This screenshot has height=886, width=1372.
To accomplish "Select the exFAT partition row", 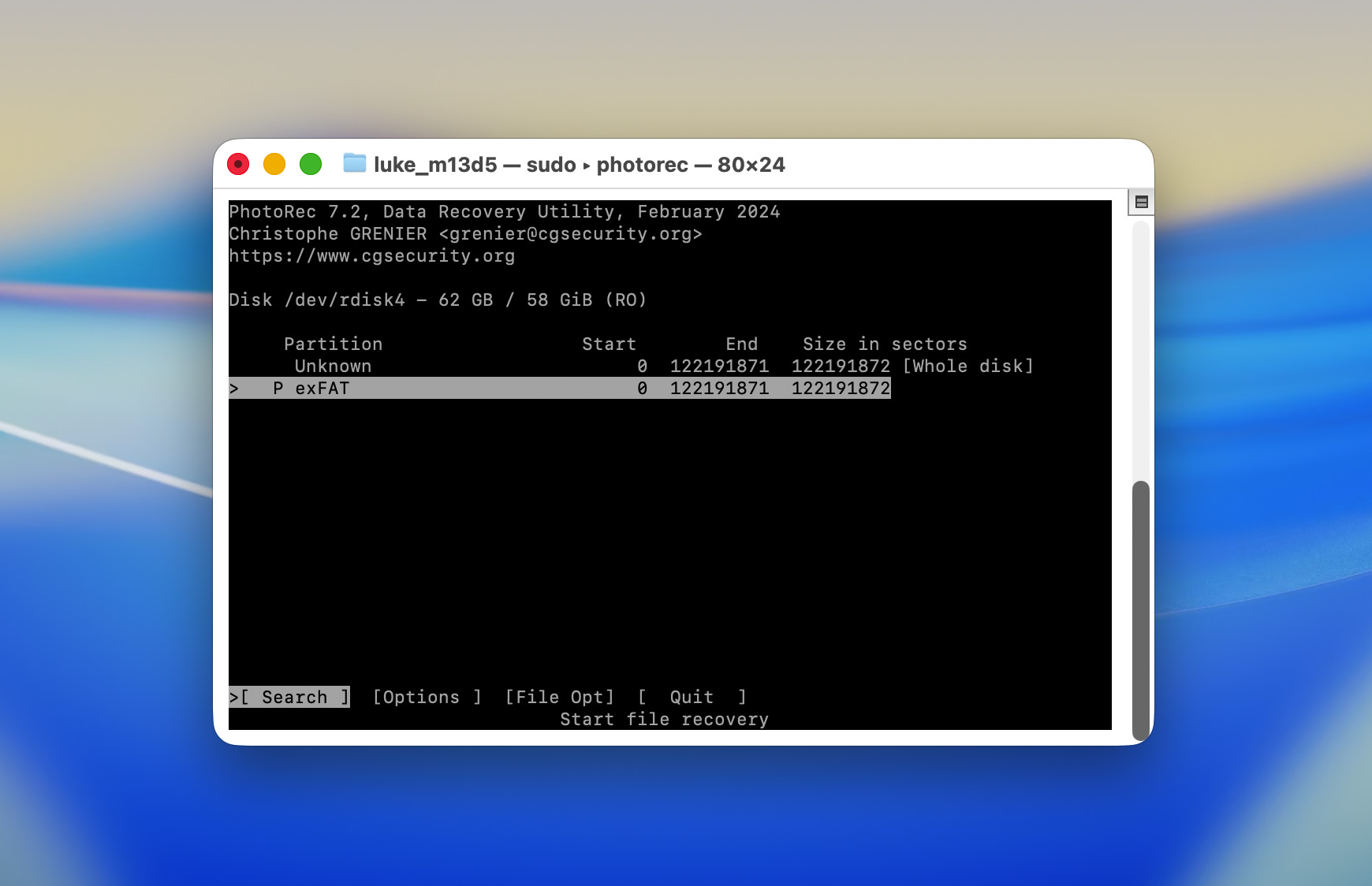I will (x=560, y=388).
